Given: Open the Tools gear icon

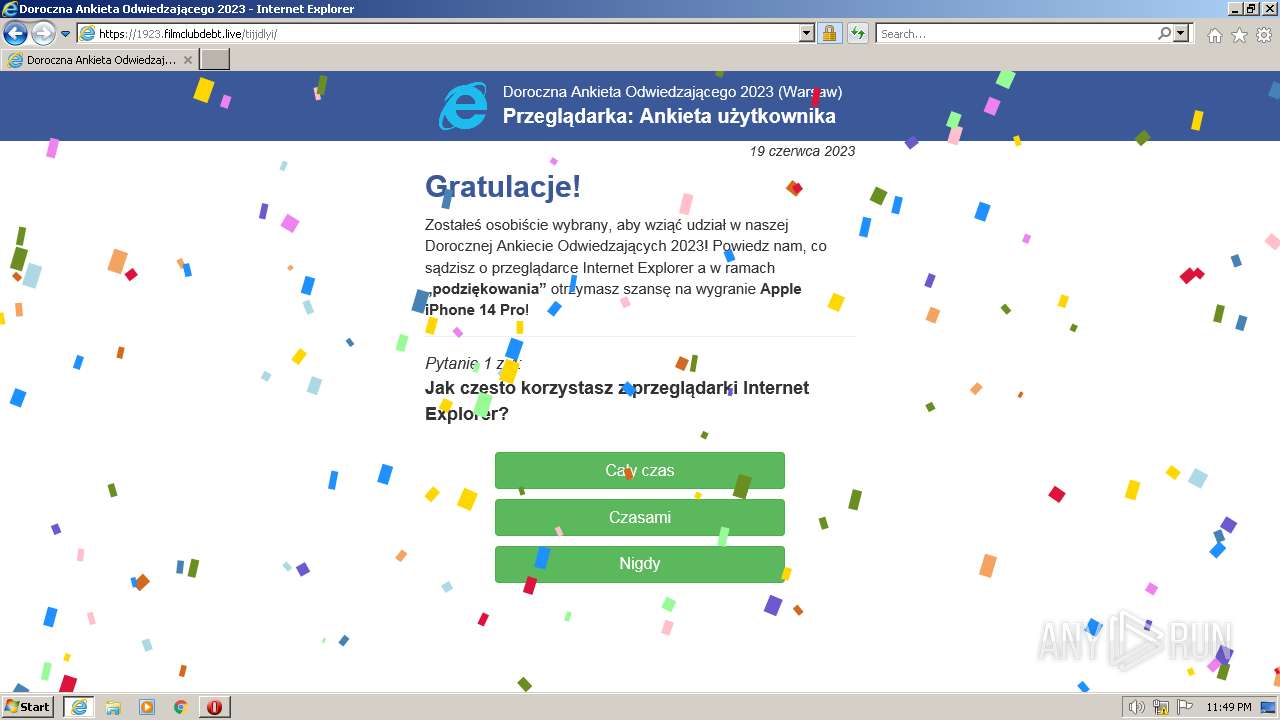Looking at the screenshot, I should [1264, 35].
